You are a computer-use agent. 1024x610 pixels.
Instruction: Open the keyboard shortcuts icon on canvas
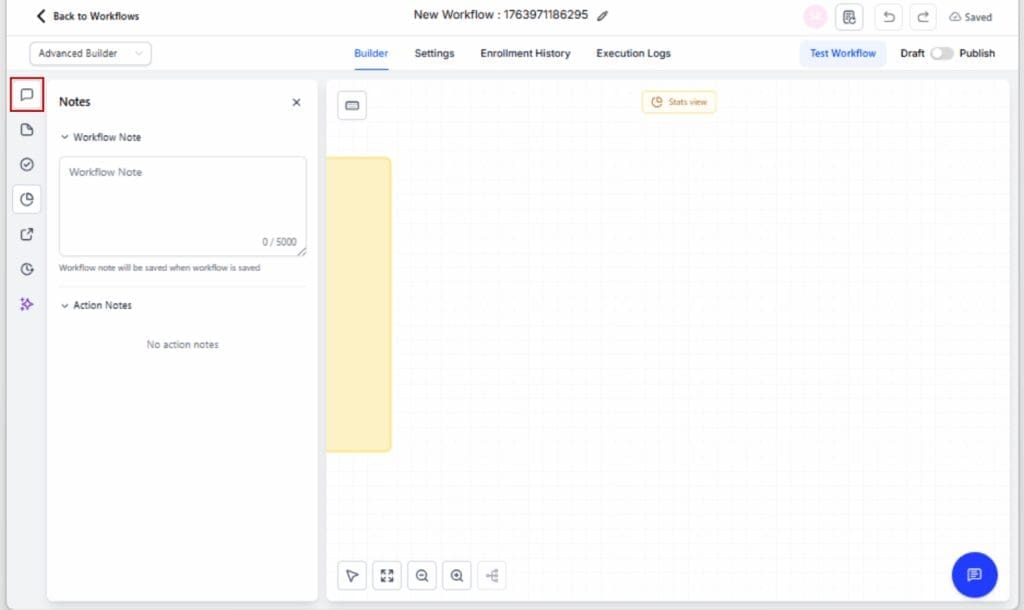[x=352, y=104]
